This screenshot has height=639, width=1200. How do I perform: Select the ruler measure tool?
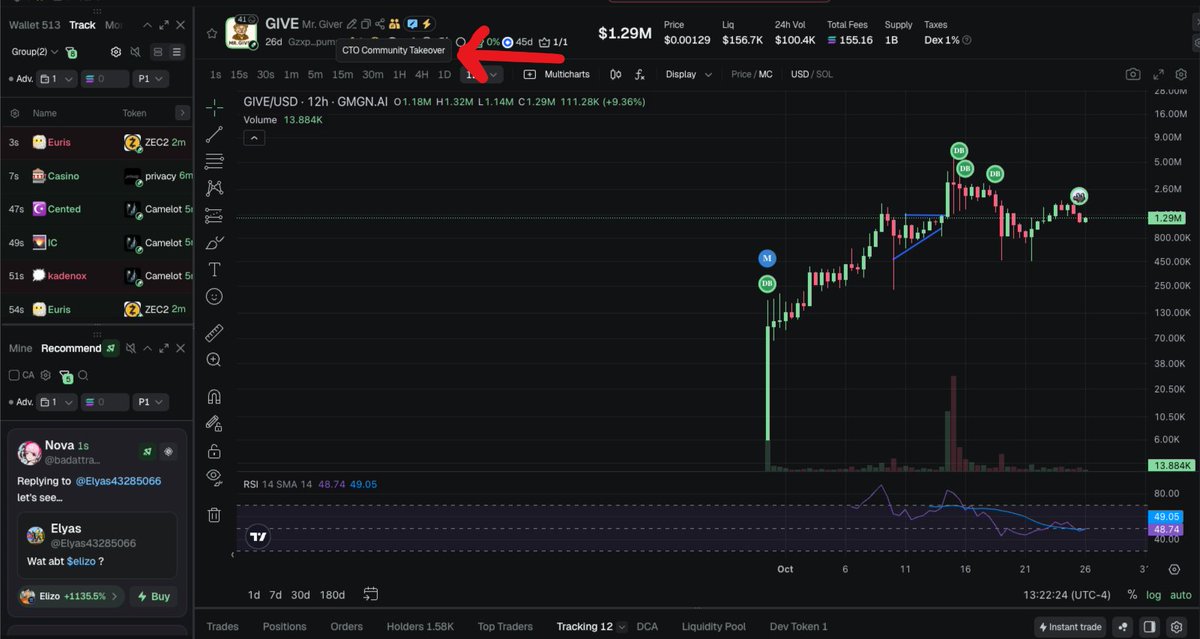tap(214, 333)
